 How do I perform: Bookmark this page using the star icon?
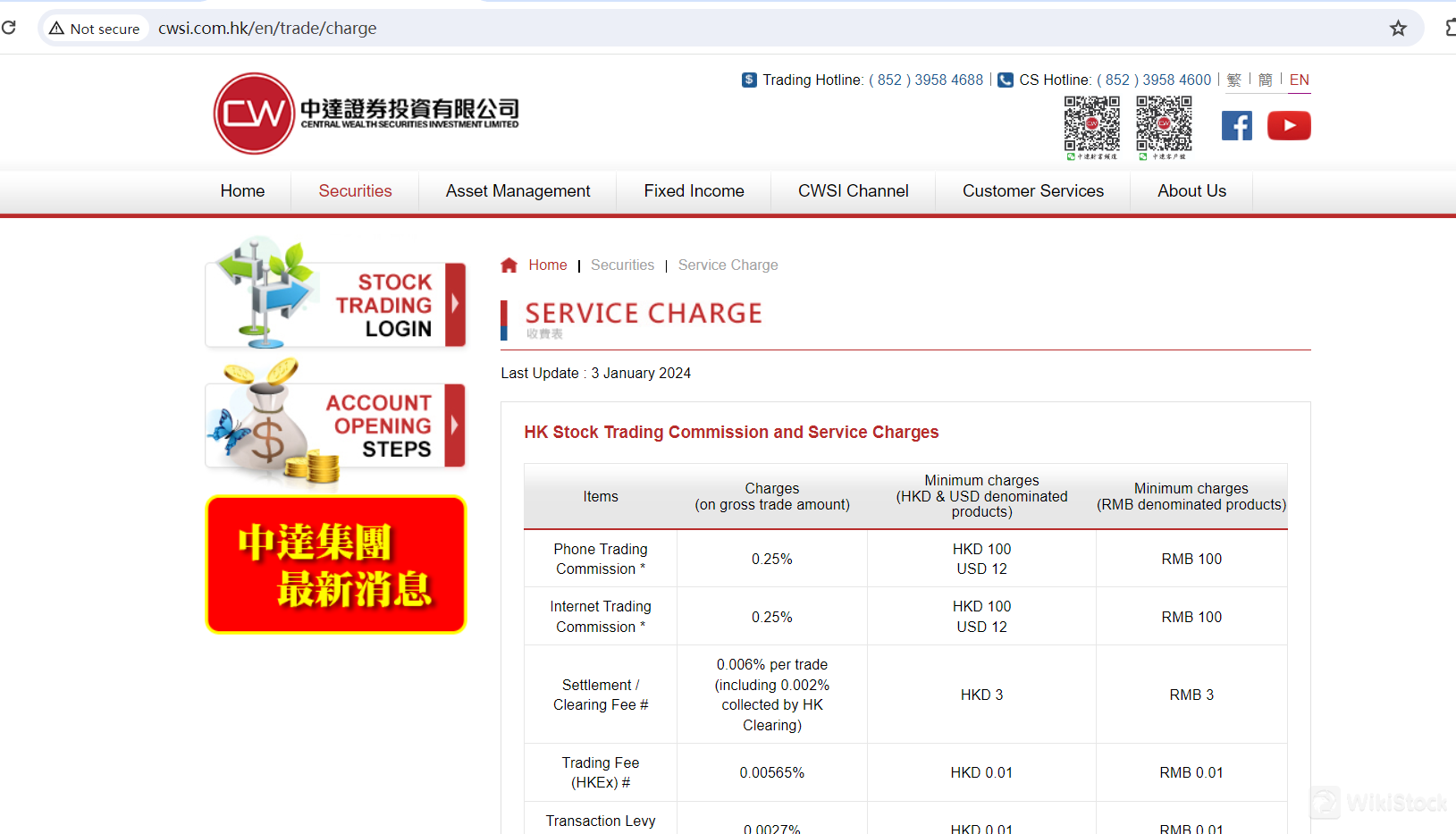click(1398, 28)
